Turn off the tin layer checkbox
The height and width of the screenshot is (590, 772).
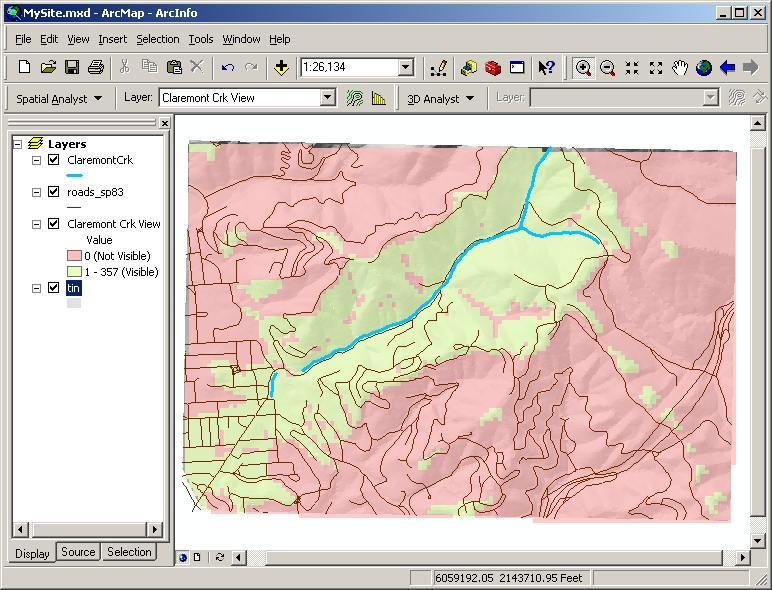click(54, 288)
